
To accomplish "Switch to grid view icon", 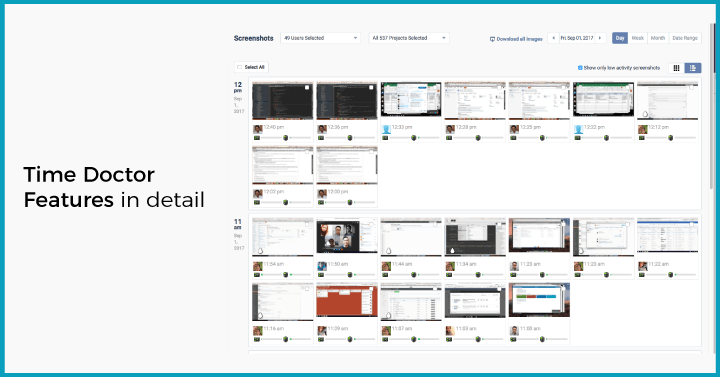I will coord(676,68).
